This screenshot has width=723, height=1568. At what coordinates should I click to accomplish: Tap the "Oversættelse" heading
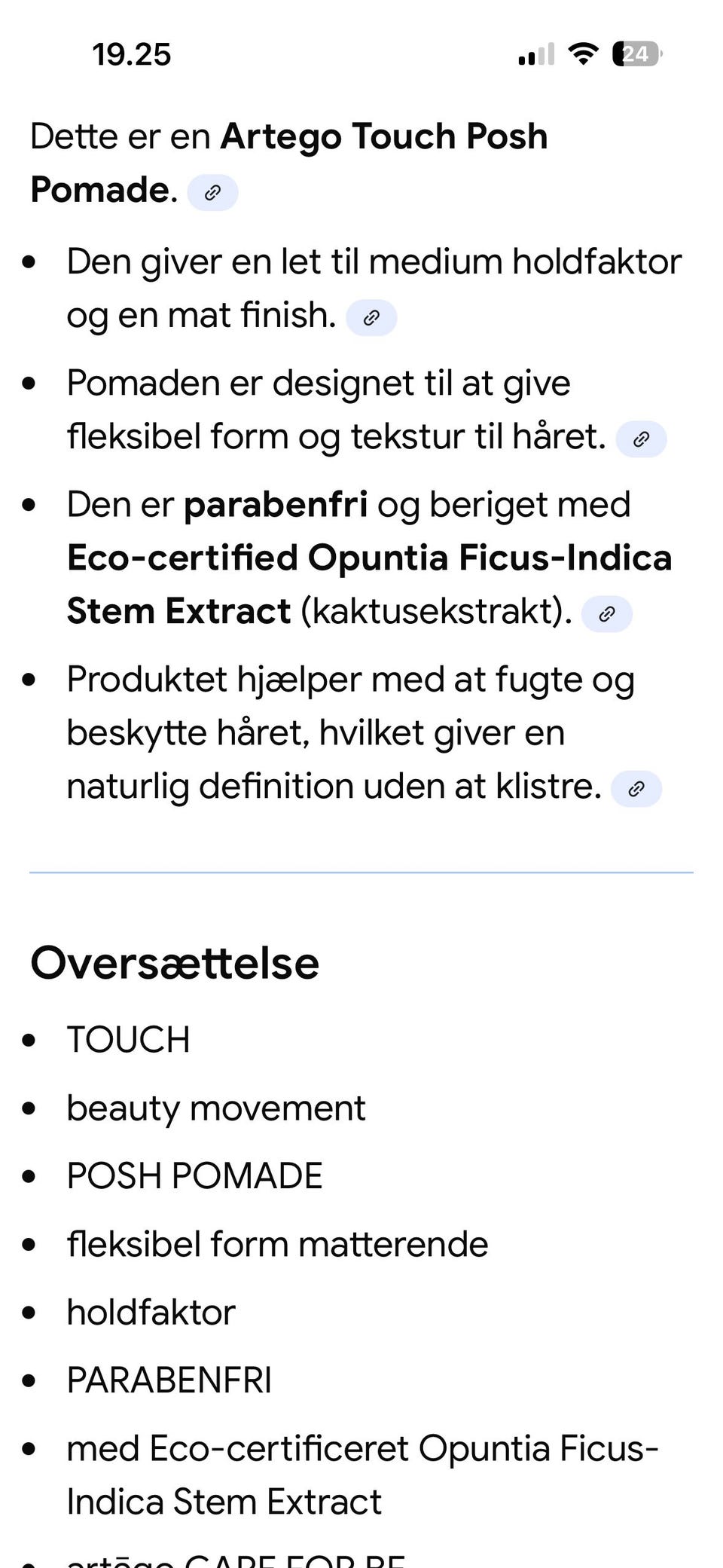[175, 963]
